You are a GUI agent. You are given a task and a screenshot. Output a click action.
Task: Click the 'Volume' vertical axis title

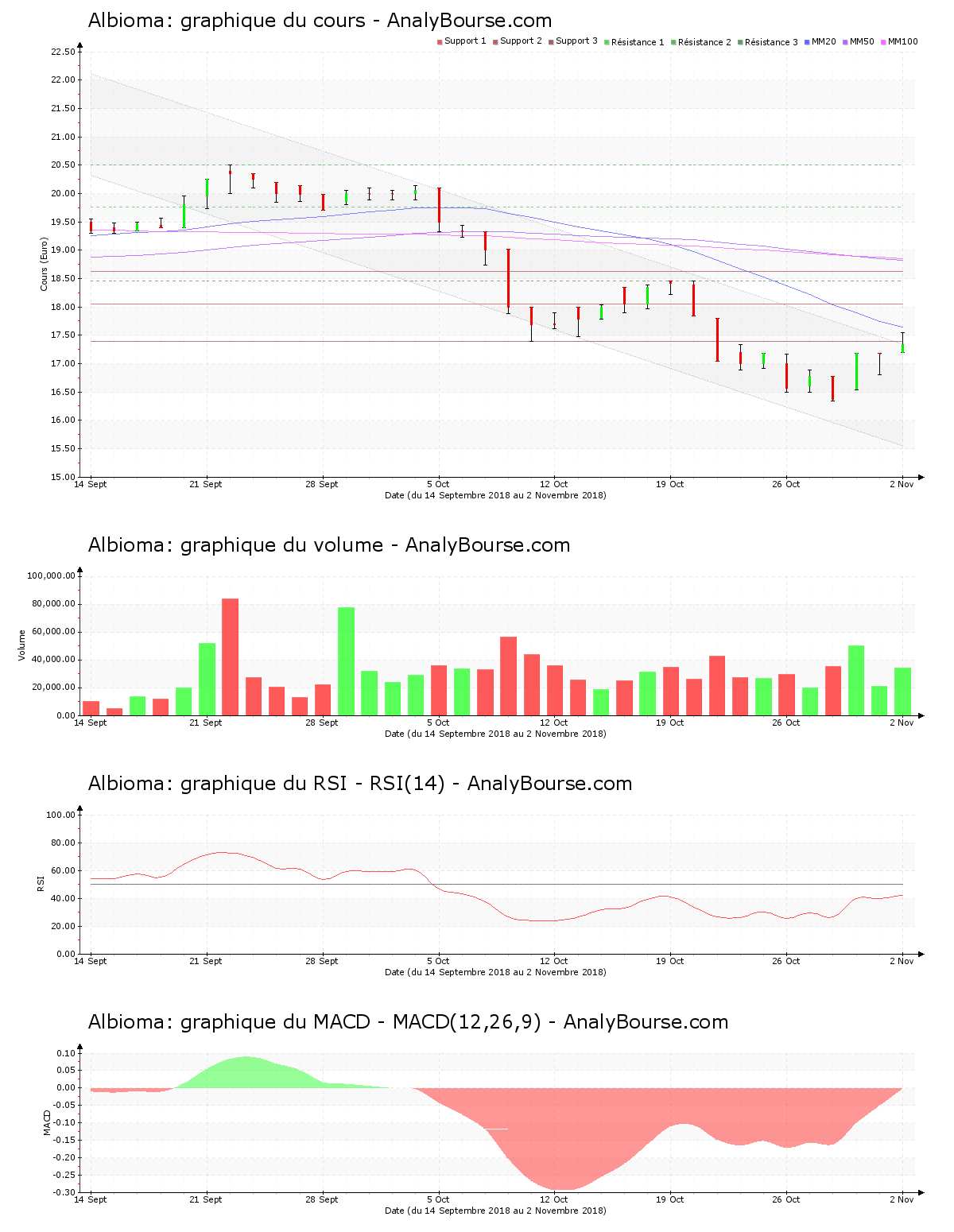tap(22, 645)
